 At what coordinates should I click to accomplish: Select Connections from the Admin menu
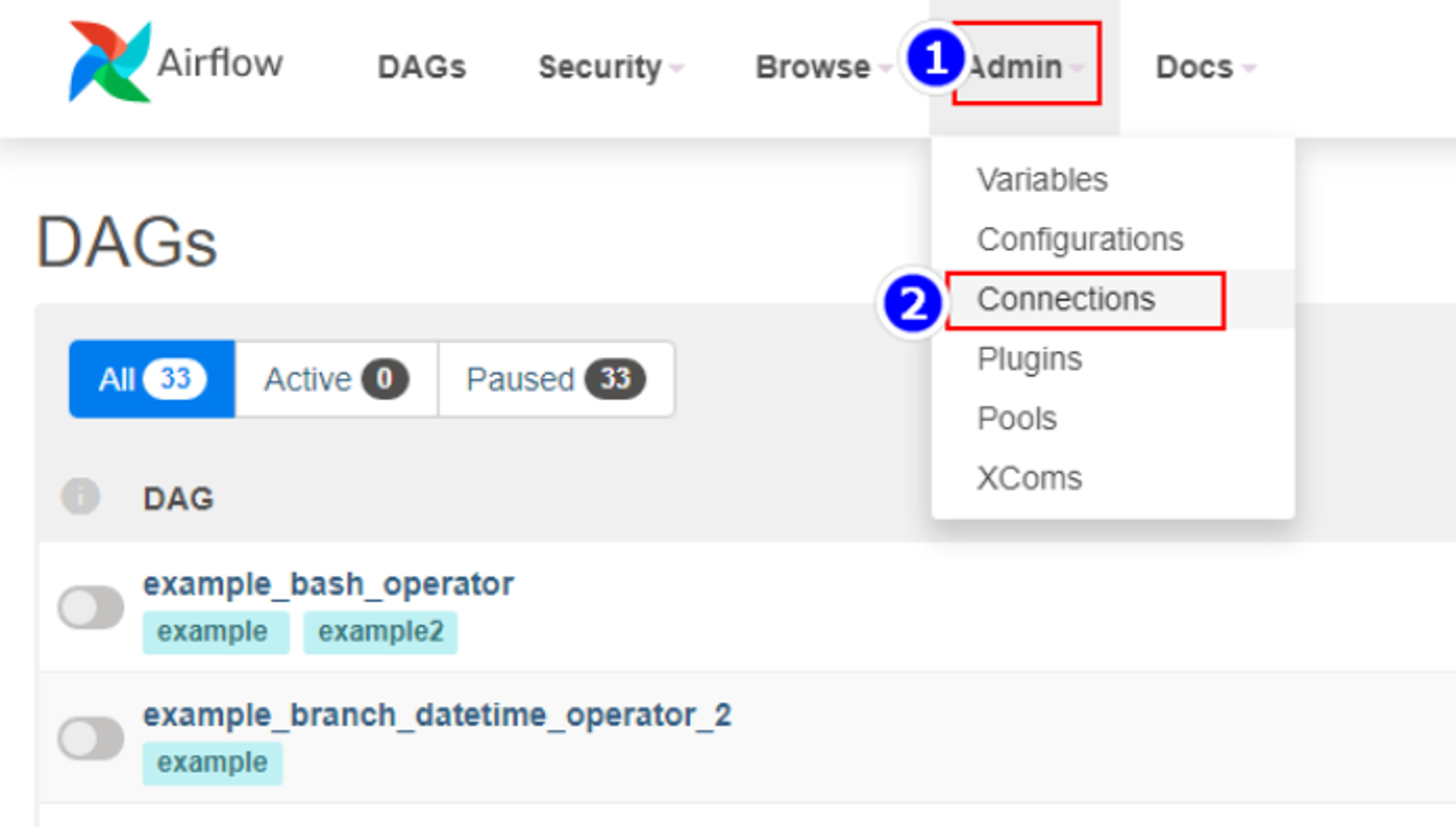1066,299
